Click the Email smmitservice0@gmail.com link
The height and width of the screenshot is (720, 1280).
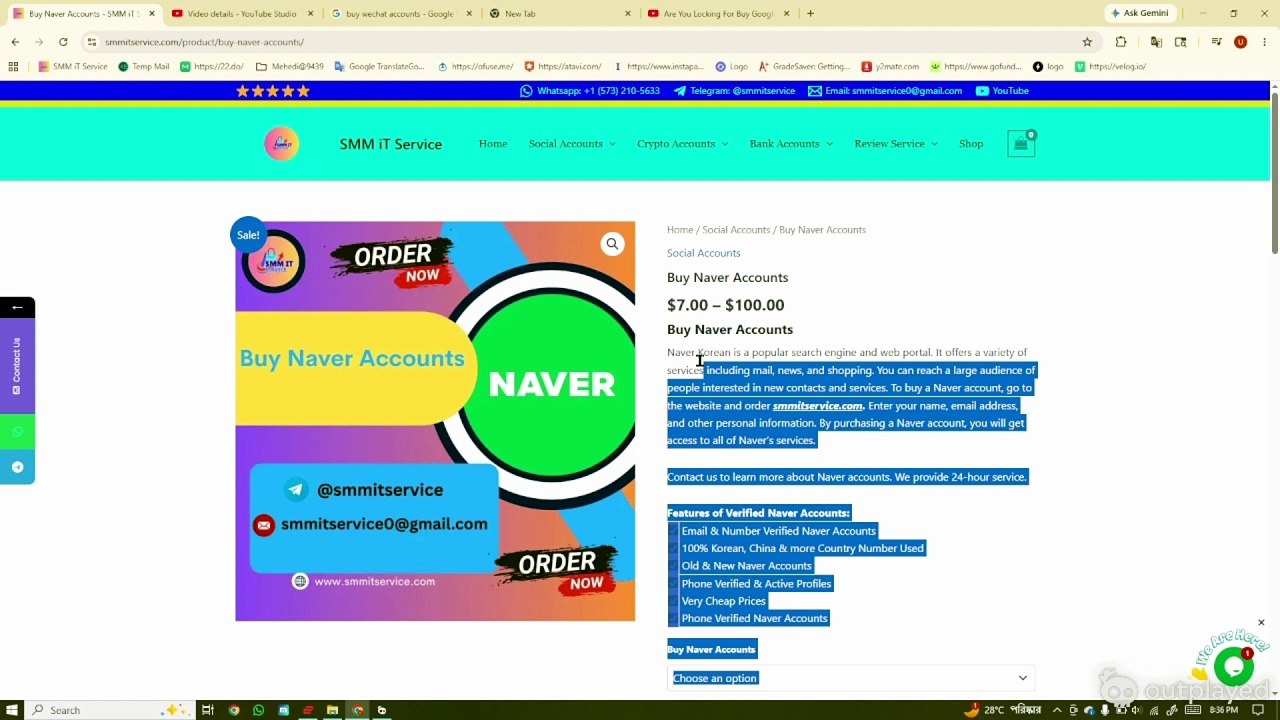[885, 91]
